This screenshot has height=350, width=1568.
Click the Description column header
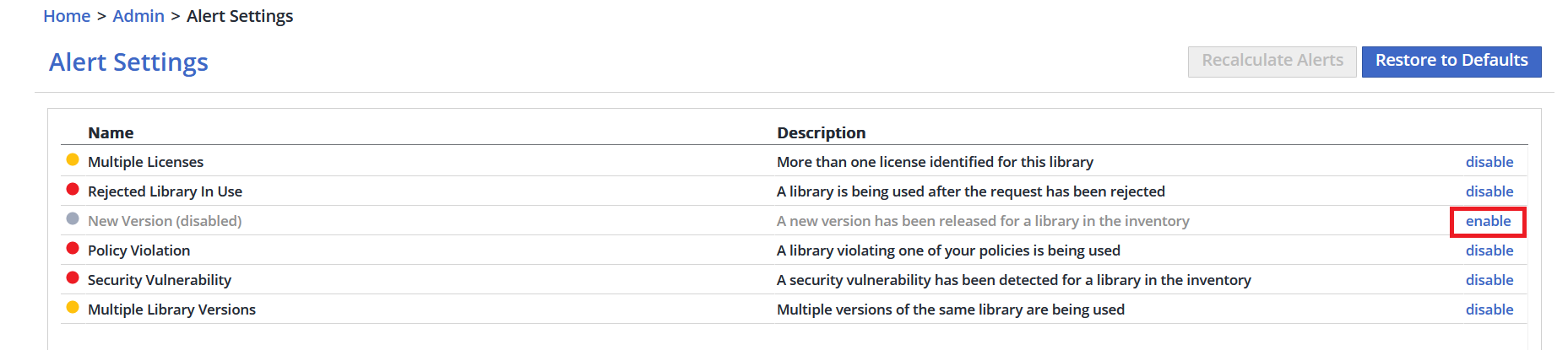click(x=821, y=132)
